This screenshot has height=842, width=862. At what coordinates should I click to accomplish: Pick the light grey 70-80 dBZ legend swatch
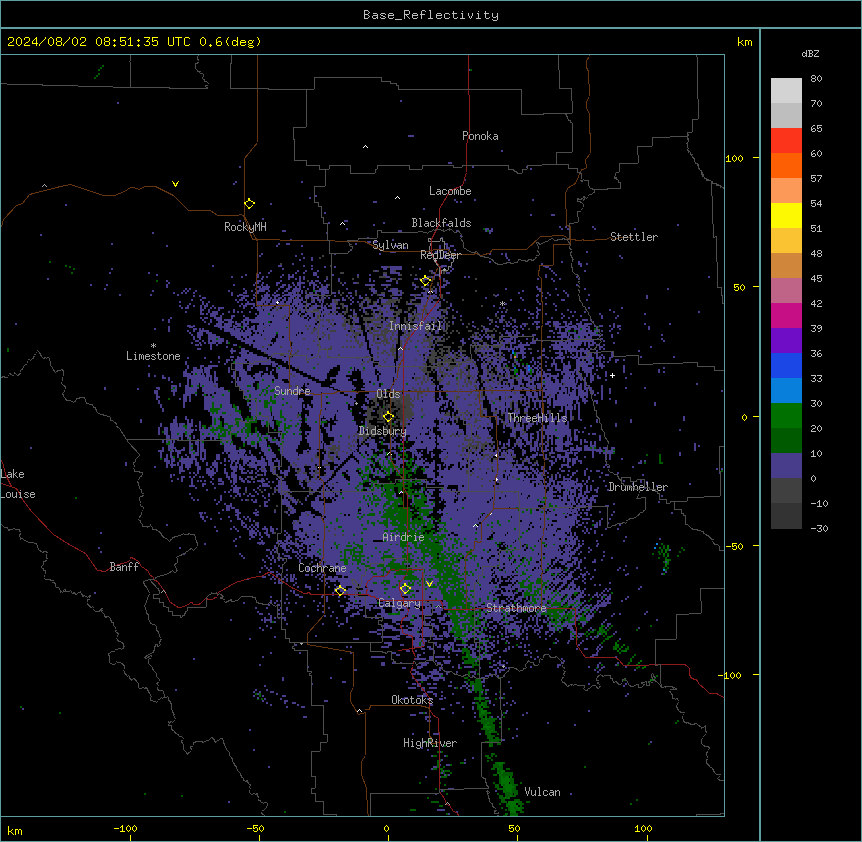(x=786, y=91)
